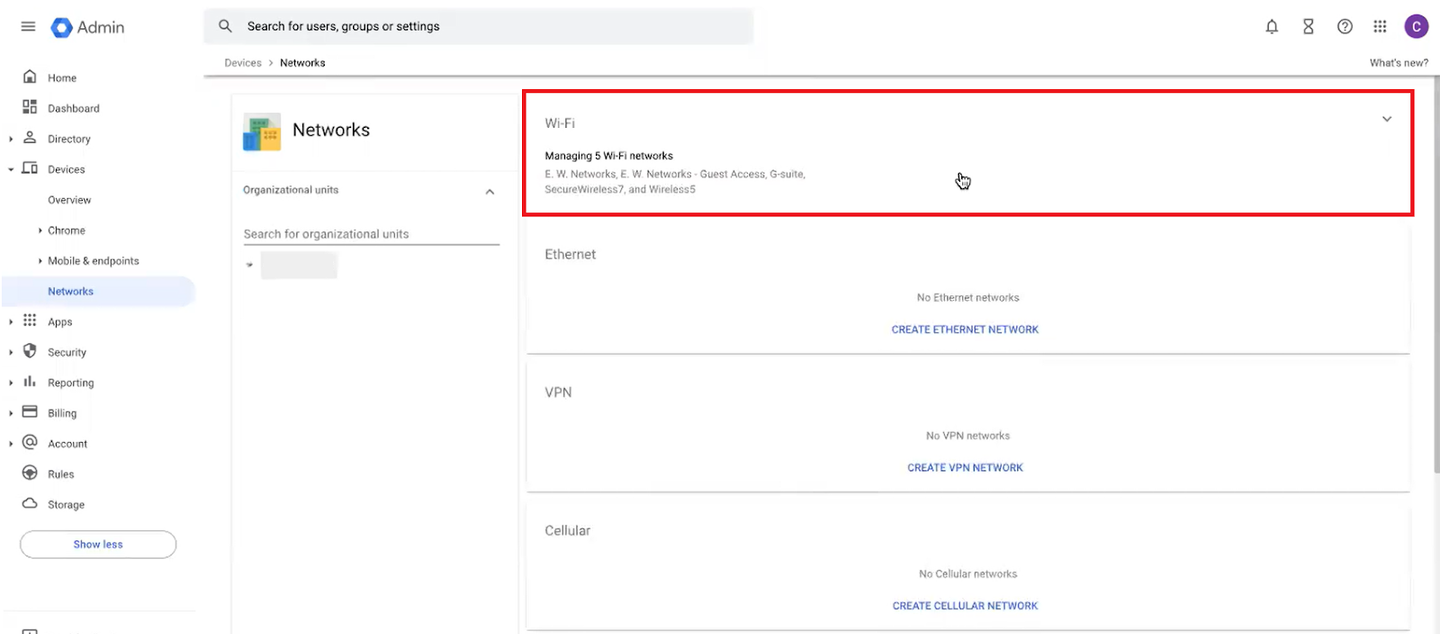Click CREATE CELLULAR NETWORK
The image size is (1440, 634).
point(965,606)
